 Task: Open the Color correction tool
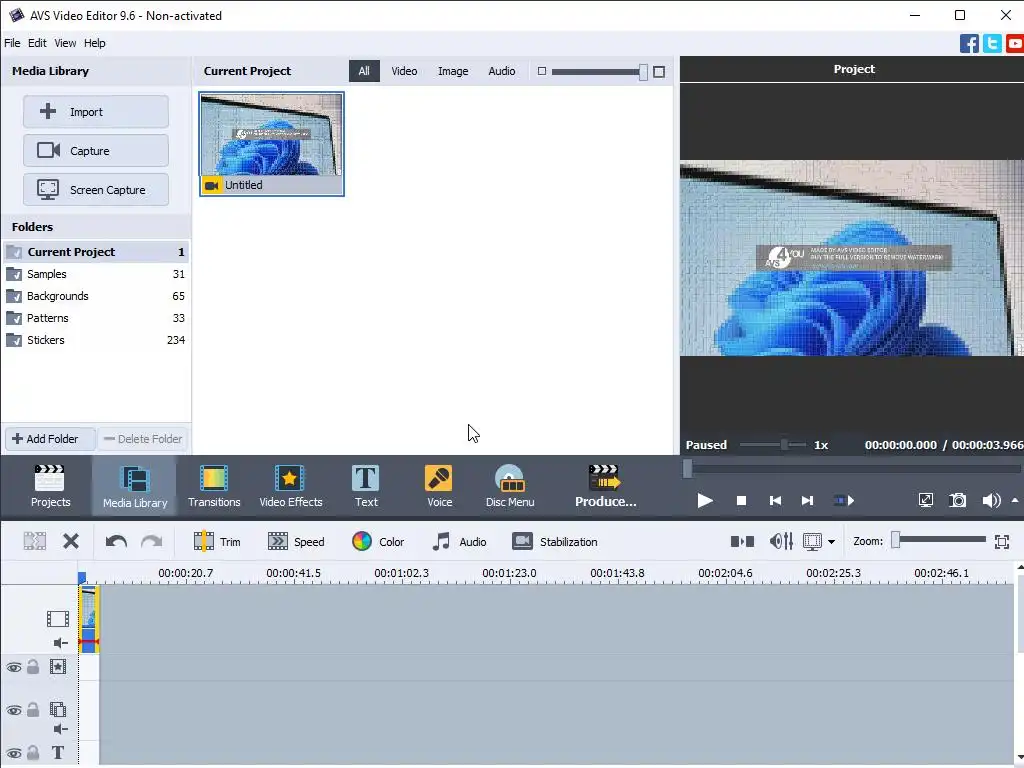(x=378, y=541)
